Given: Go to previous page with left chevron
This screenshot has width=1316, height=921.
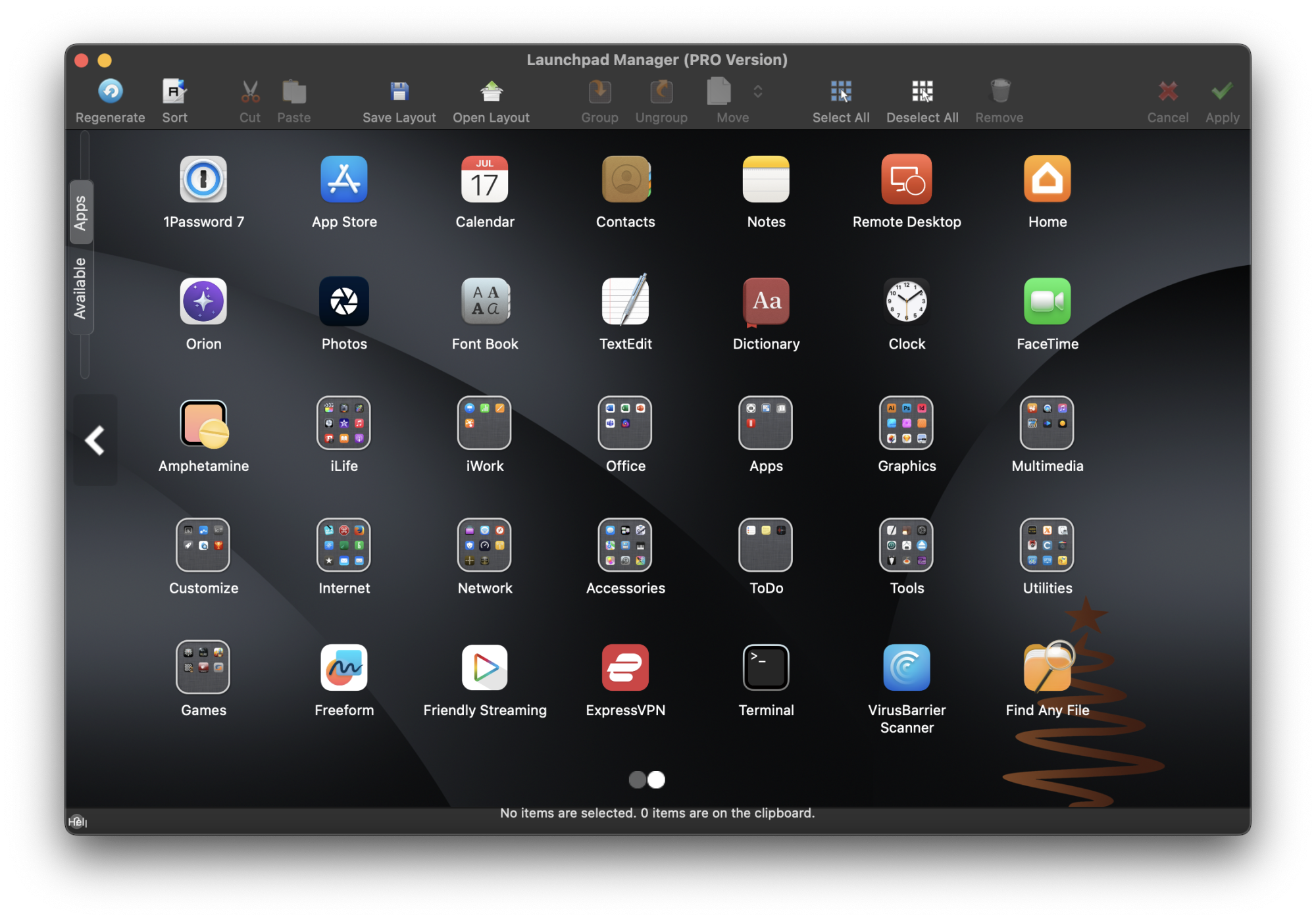Looking at the screenshot, I should 95,440.
